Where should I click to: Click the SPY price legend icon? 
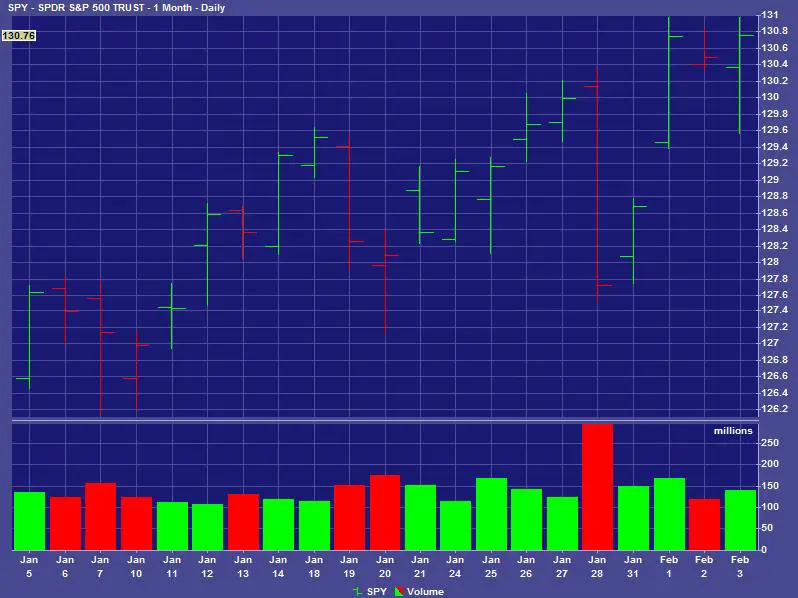tap(357, 591)
